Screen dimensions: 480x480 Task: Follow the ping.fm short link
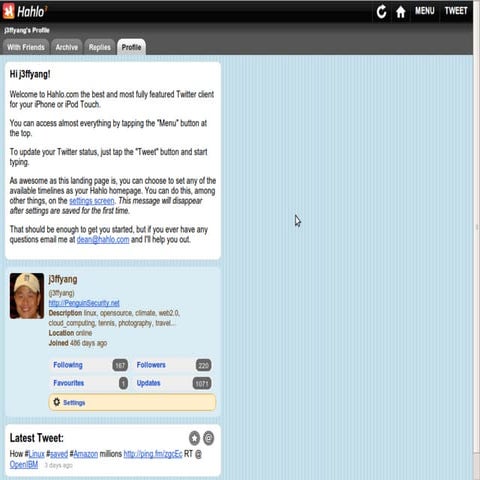[153, 454]
